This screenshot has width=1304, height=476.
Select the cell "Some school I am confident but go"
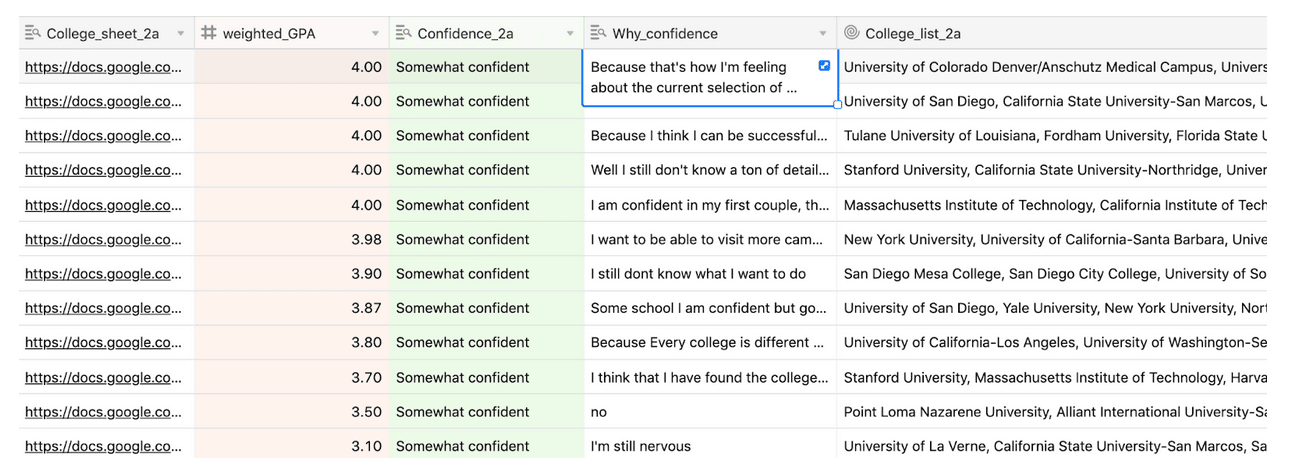710,308
